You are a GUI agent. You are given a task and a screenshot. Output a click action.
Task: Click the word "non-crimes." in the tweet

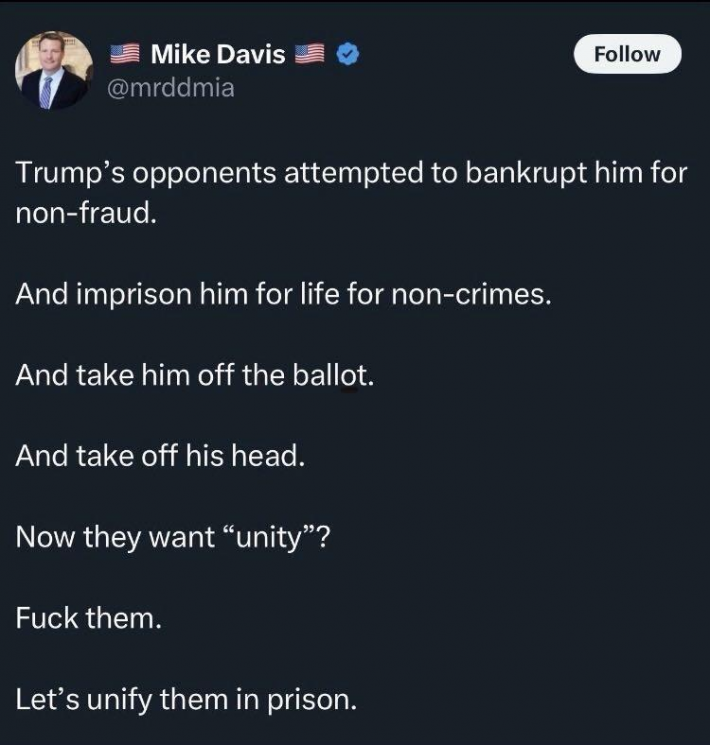coord(478,296)
